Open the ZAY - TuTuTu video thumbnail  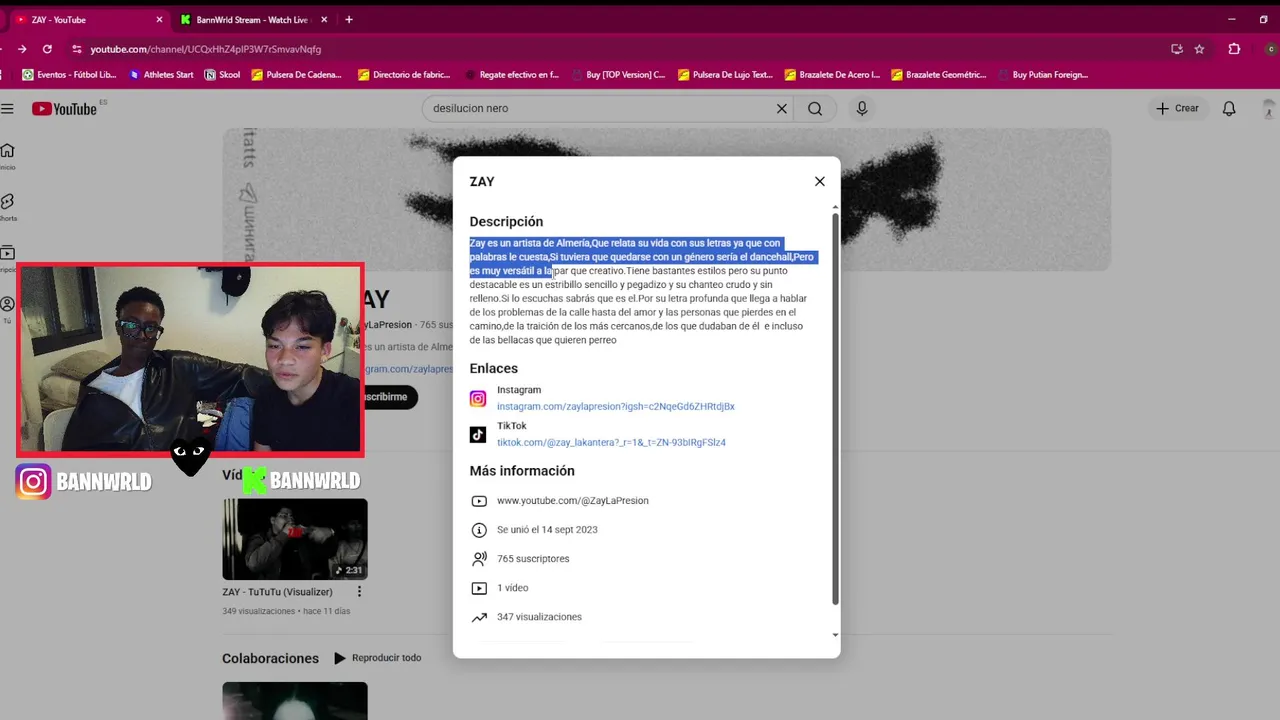[295, 539]
